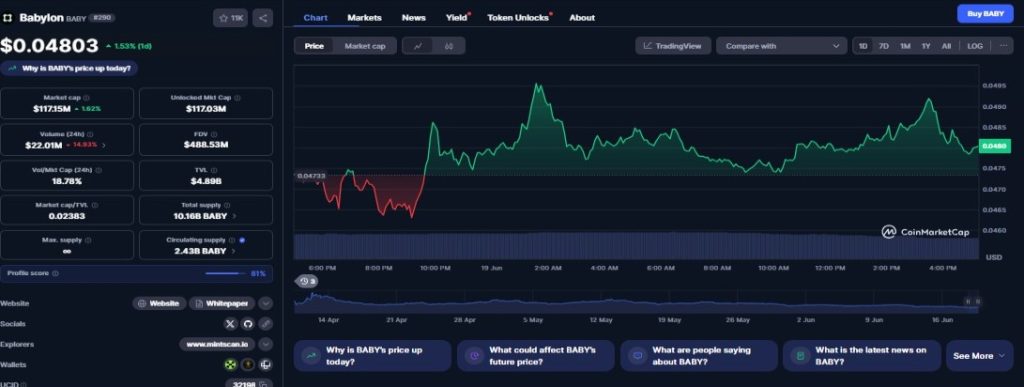Click the Profile score 81% progress bar

(x=225, y=273)
